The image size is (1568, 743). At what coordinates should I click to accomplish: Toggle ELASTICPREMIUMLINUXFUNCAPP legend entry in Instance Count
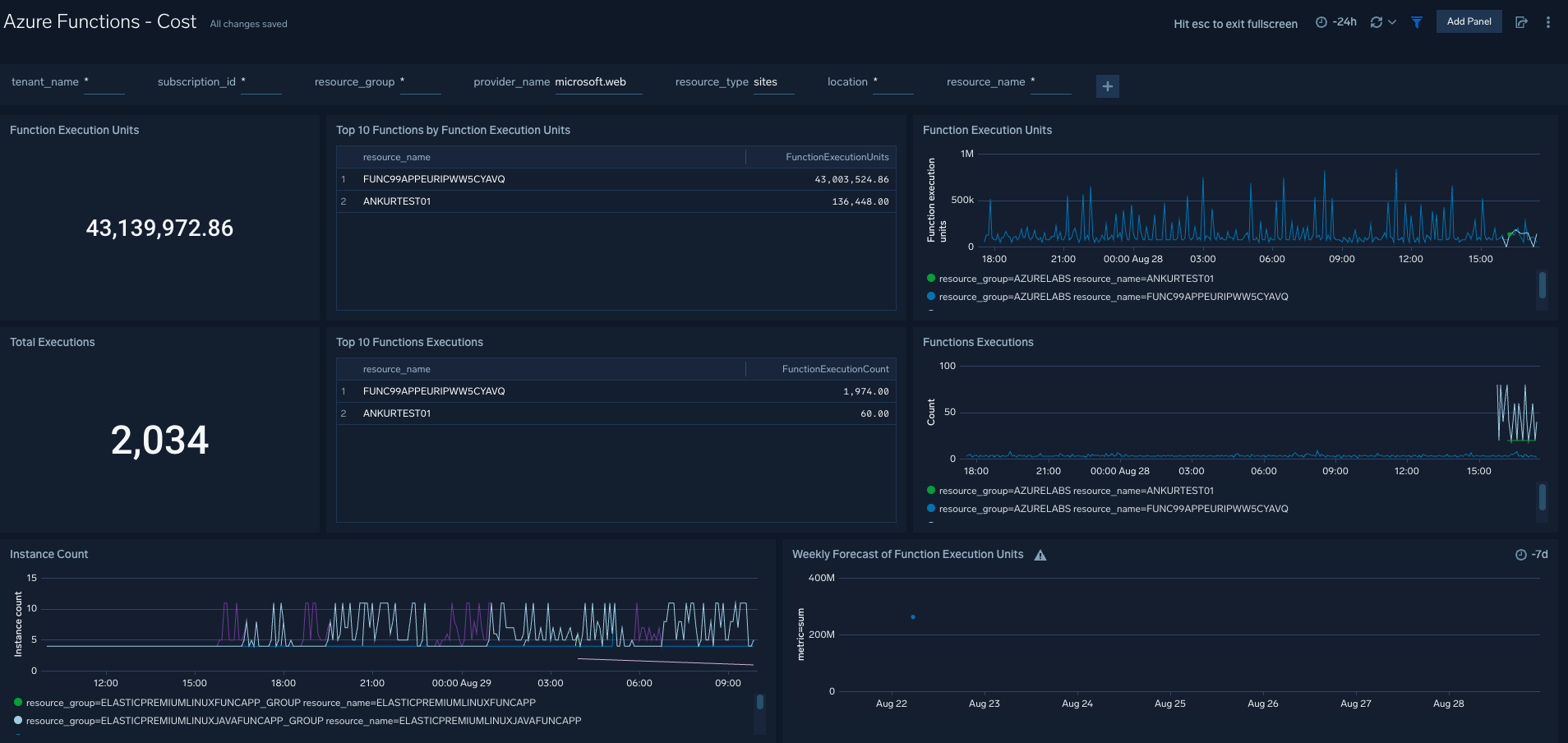[274, 703]
